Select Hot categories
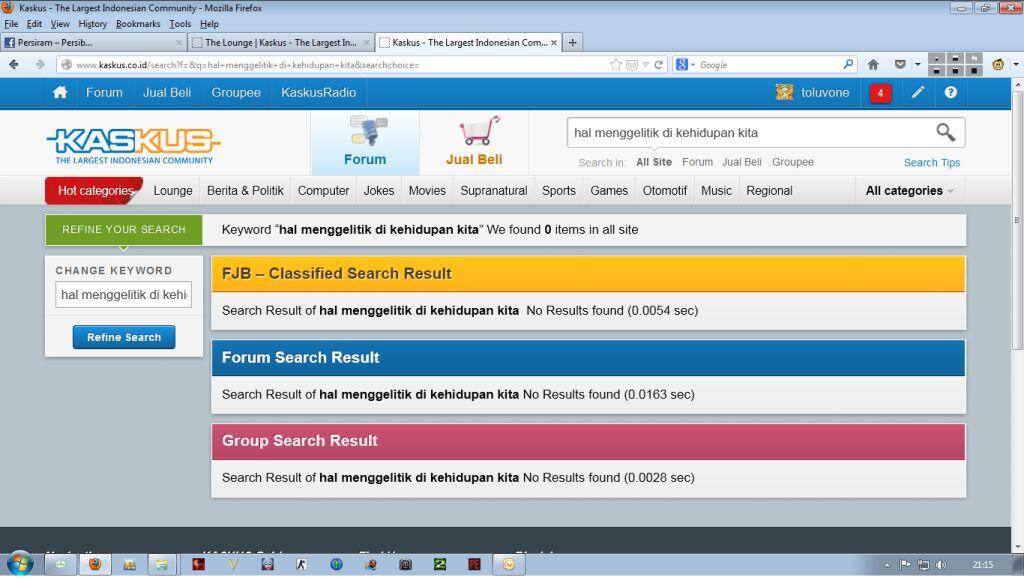 (95, 191)
